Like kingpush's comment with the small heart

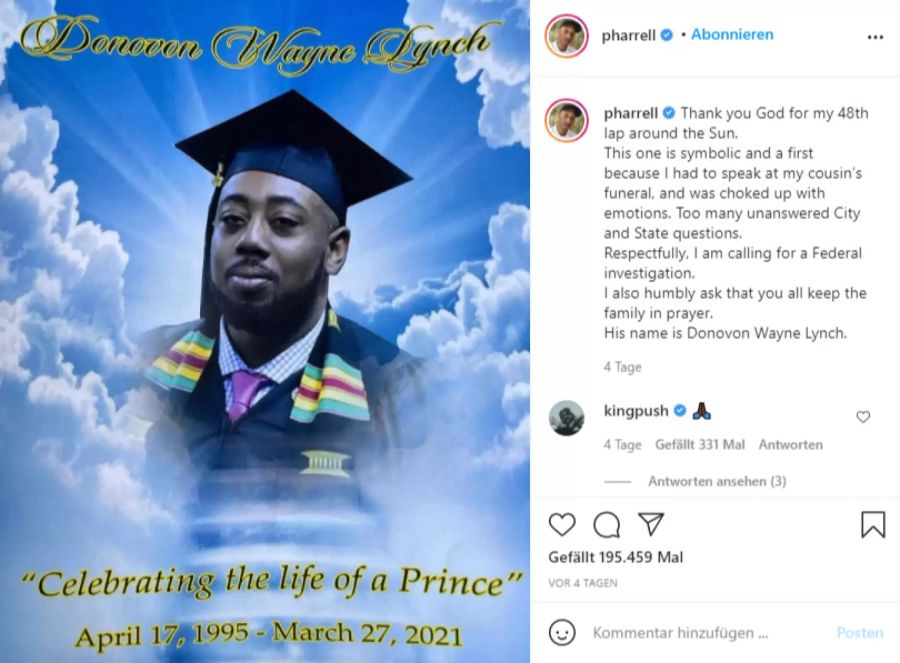[863, 417]
